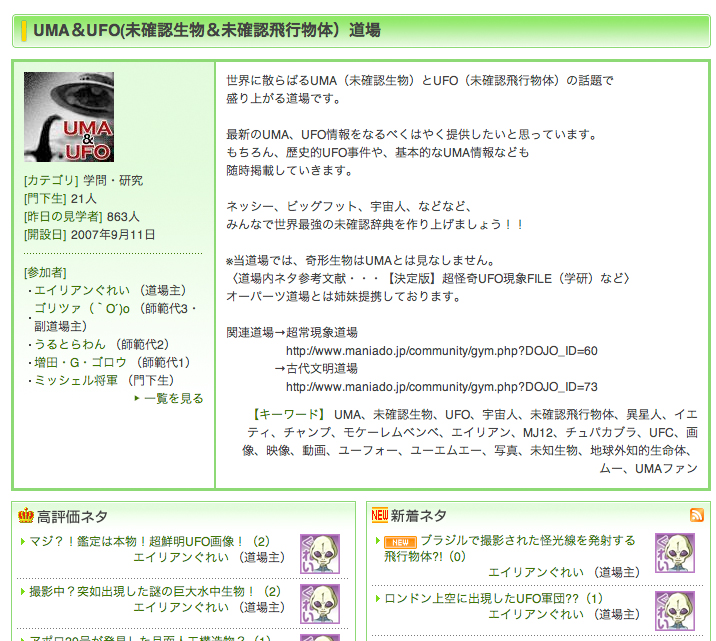Open the 超常現象道場 URL ending in DOJO_ID=60
716x641 pixels.
[441, 351]
